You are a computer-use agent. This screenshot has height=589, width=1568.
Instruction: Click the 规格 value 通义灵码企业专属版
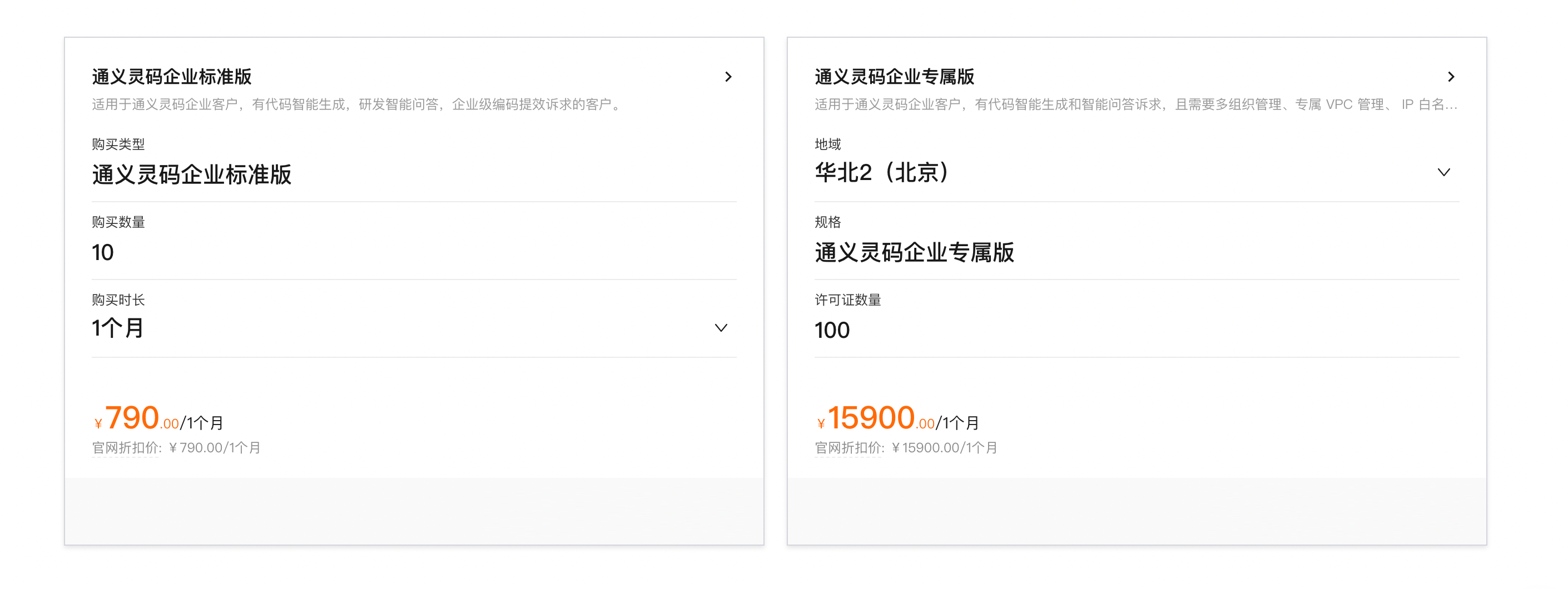914,252
